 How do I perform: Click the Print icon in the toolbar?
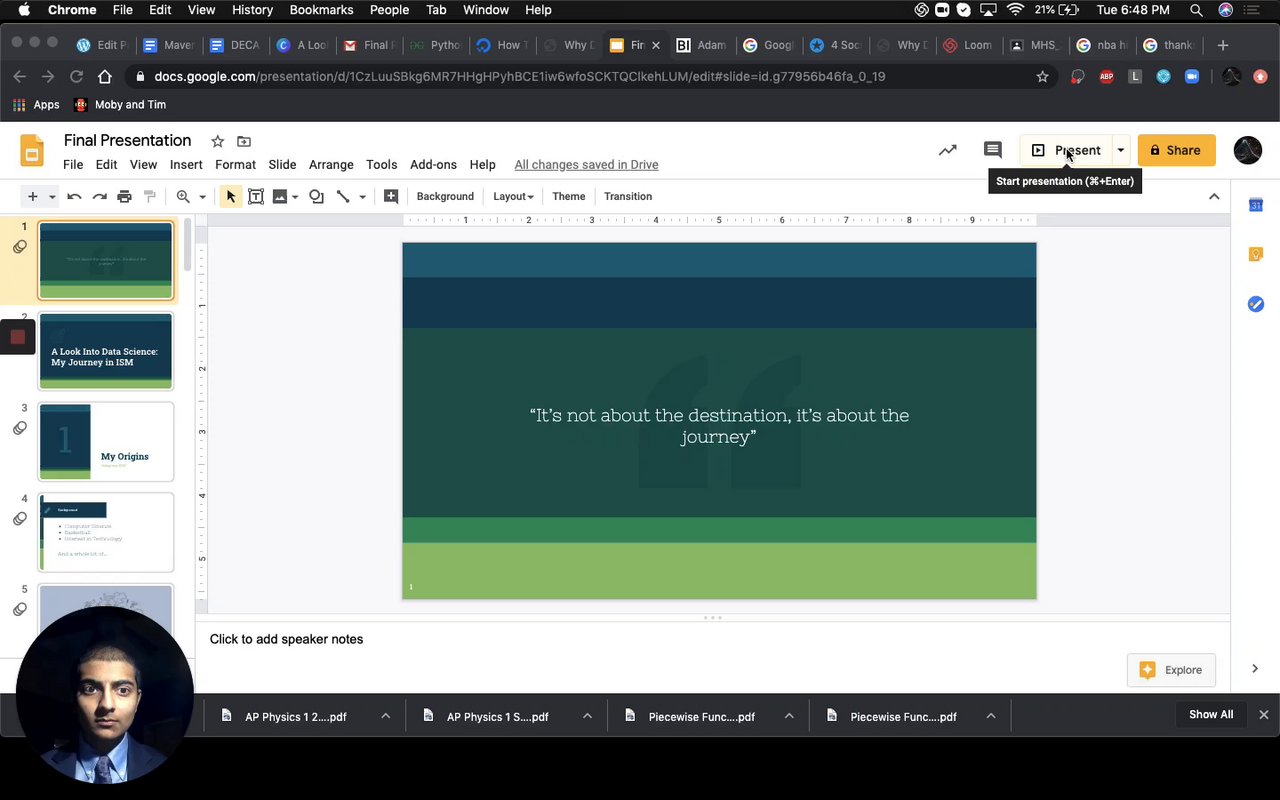coord(124,197)
